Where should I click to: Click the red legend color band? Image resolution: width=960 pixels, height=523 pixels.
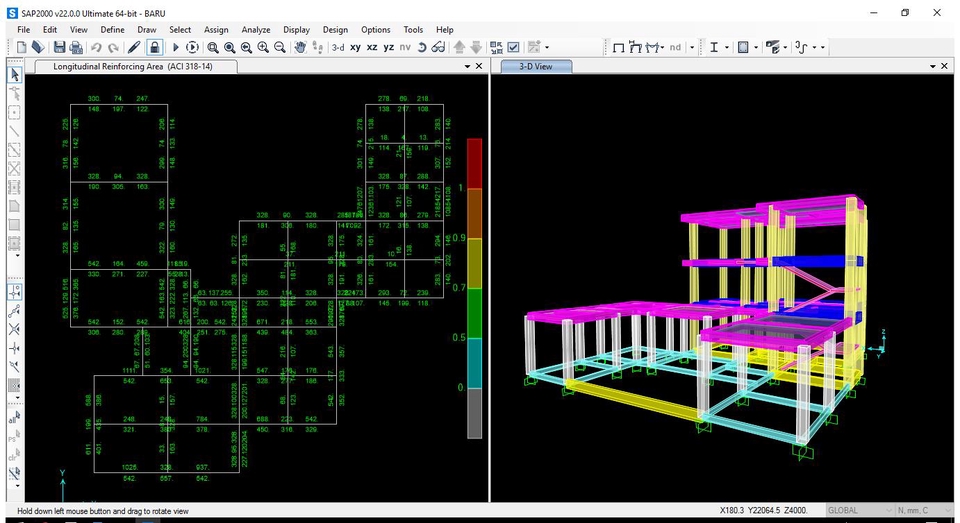pyautogui.click(x=474, y=164)
